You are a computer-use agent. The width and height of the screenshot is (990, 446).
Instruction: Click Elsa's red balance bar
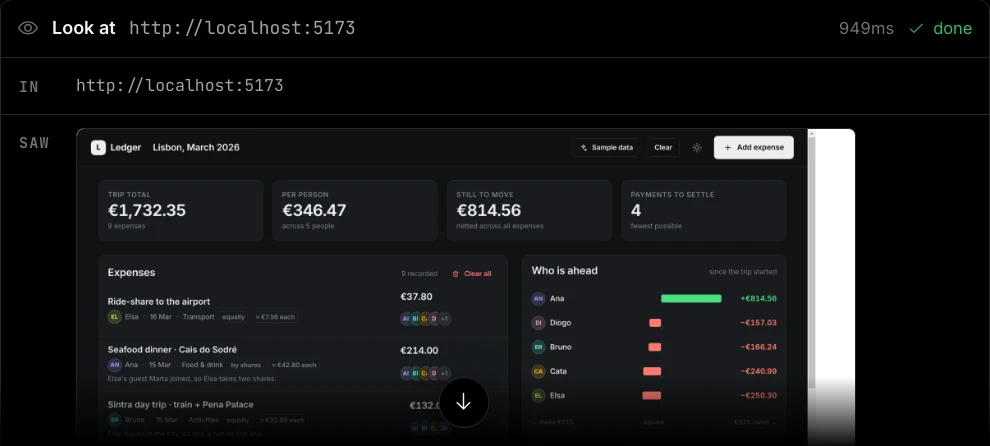652,395
